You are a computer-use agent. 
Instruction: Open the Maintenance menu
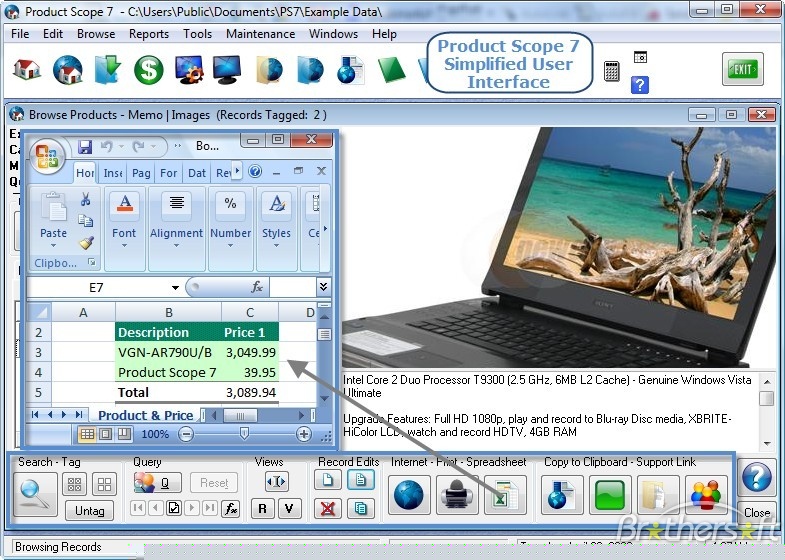pos(260,34)
